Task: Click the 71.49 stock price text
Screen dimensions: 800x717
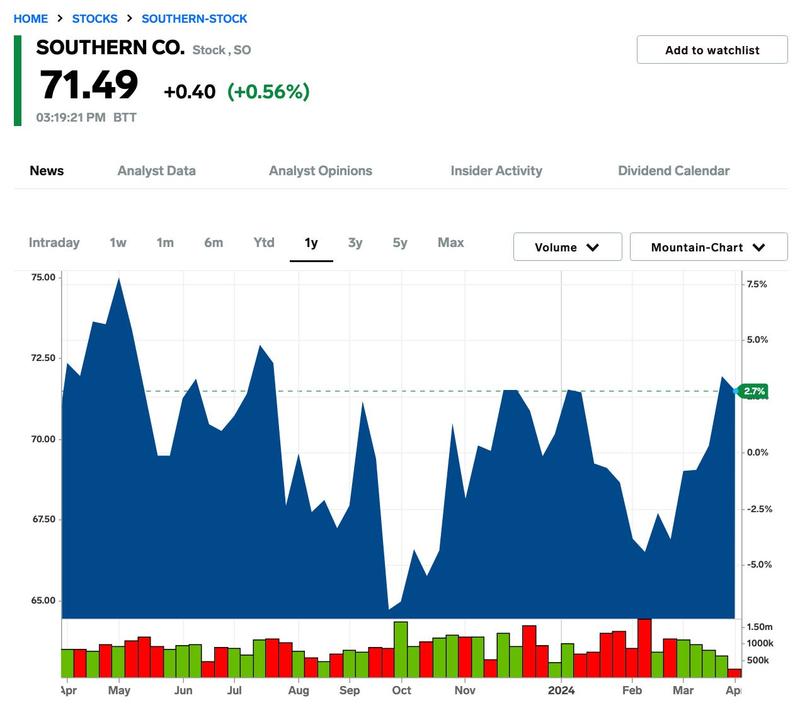Action: (x=89, y=85)
